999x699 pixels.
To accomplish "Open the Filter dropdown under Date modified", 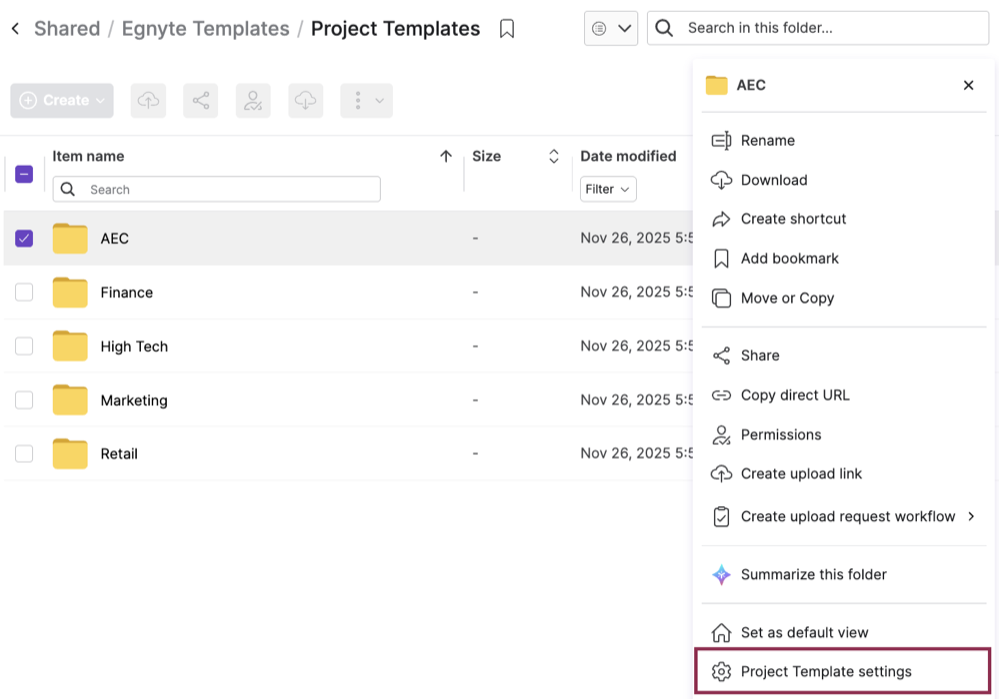I will [x=607, y=189].
